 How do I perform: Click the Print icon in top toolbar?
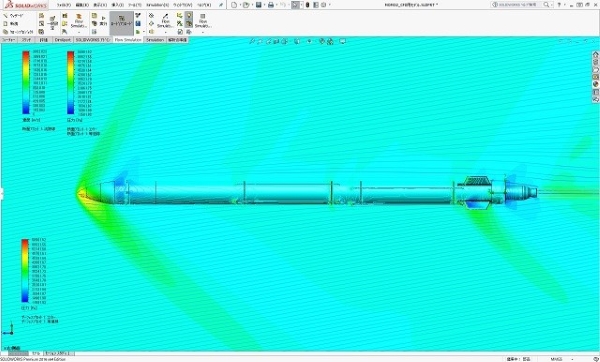[271, 5]
